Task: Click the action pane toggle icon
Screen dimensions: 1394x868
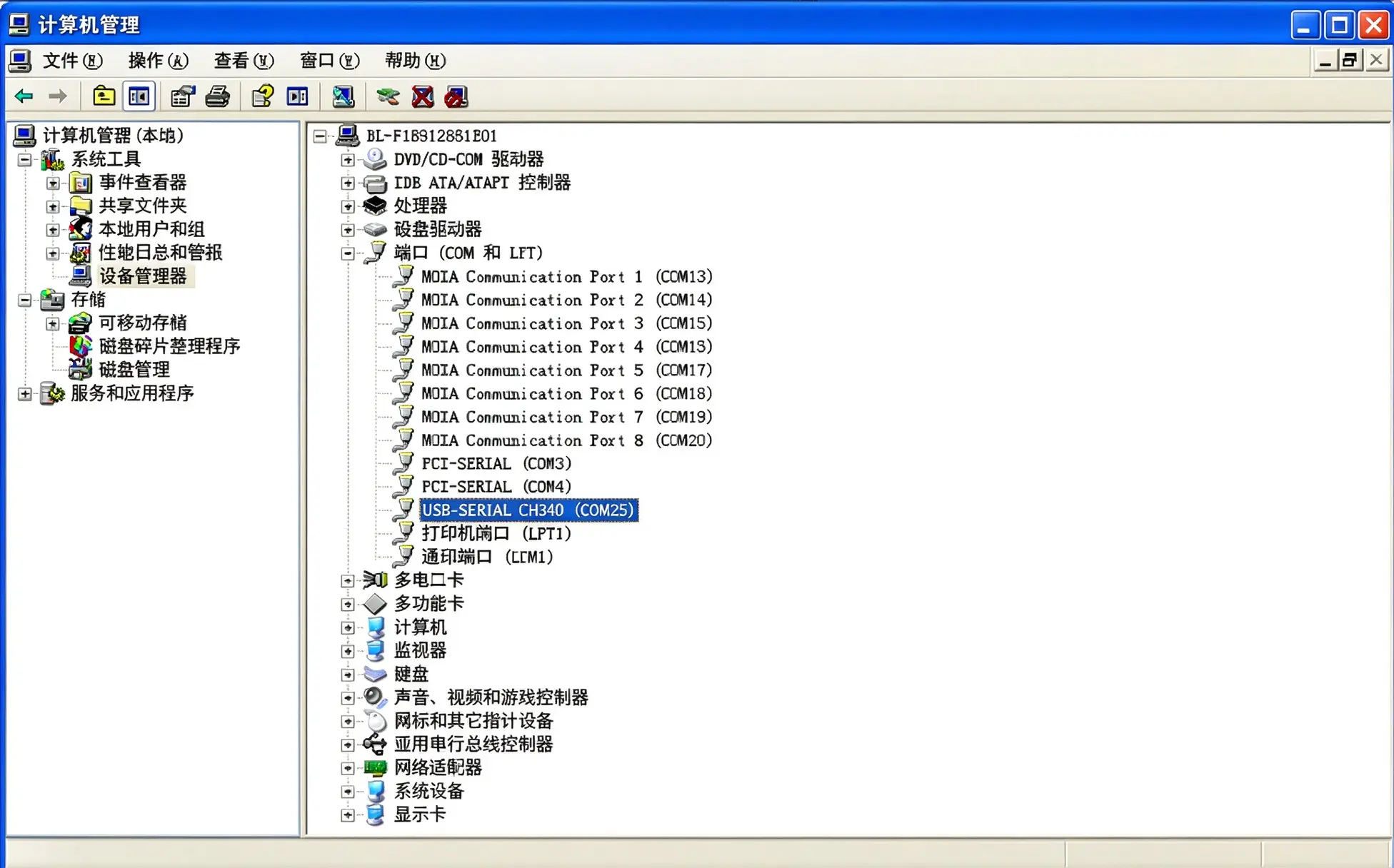Action: 297,96
